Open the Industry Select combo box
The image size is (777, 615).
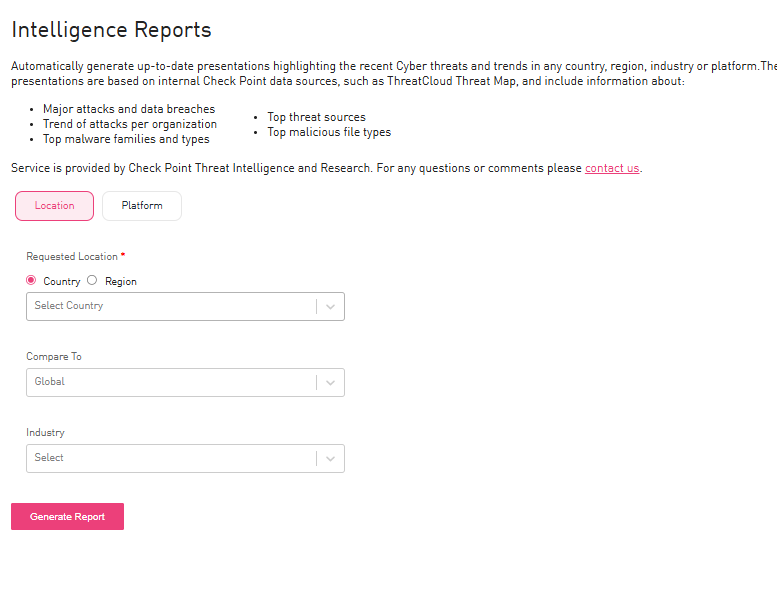tap(170, 458)
